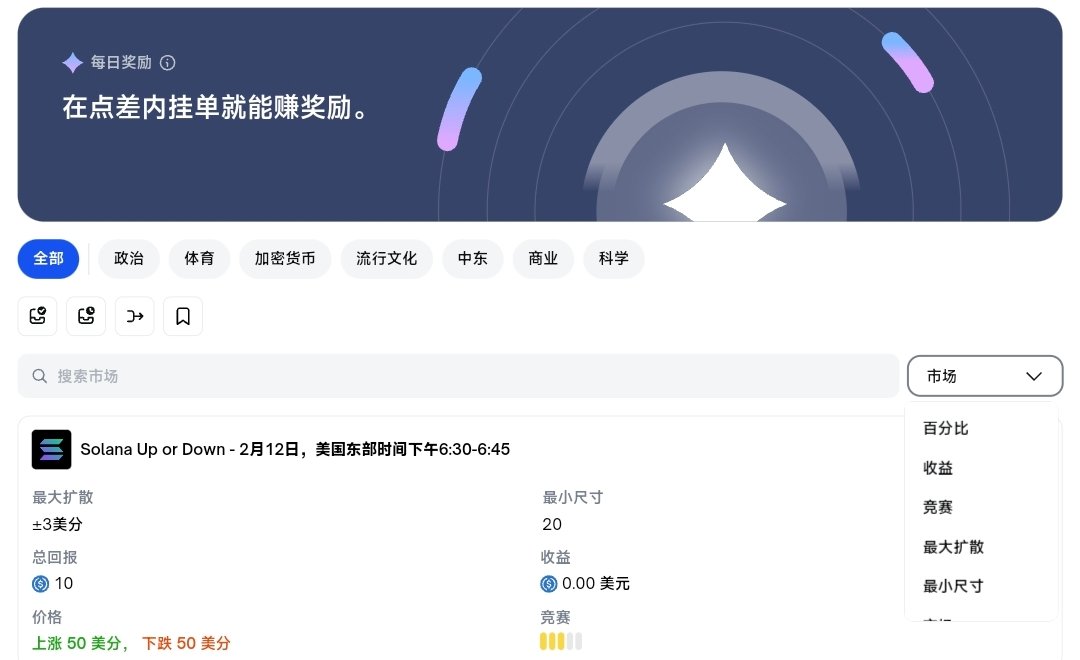The image size is (1080, 660).
Task: Click the sparkle star icon beside 每日奖励
Action: (72, 63)
